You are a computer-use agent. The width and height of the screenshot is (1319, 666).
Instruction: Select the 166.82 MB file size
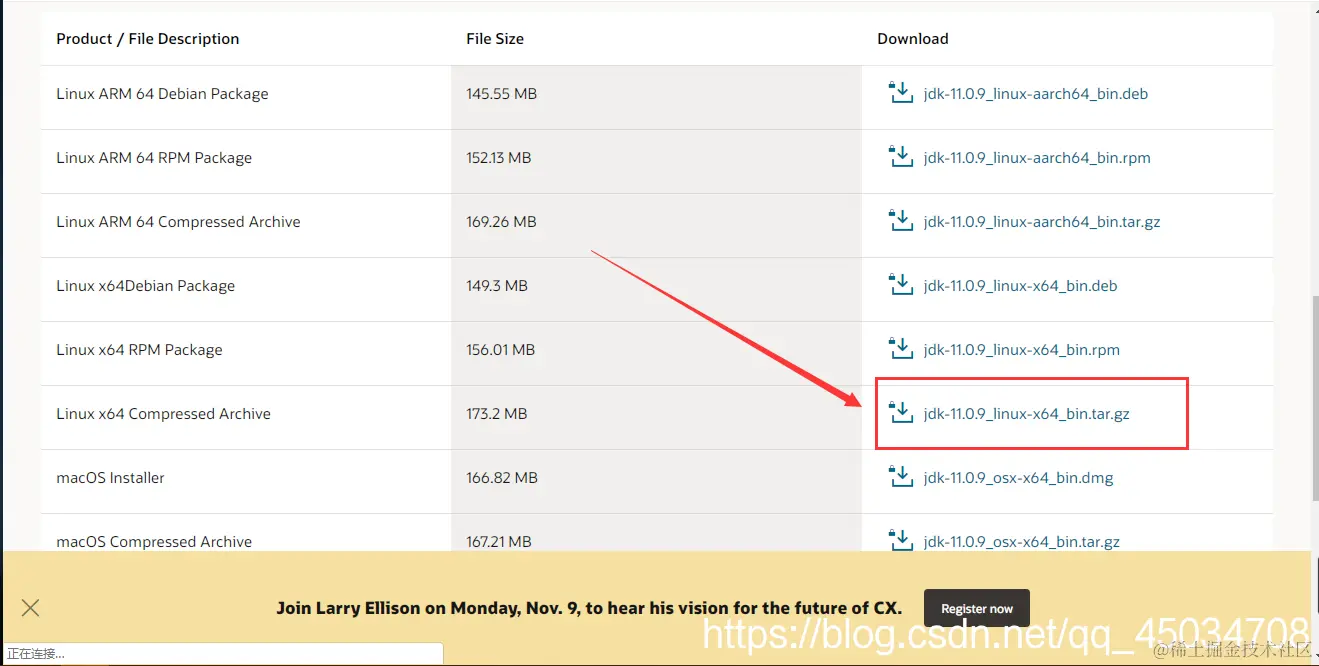coord(502,478)
